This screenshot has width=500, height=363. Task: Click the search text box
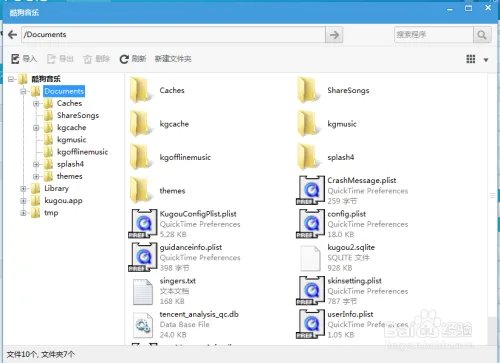tap(434, 35)
